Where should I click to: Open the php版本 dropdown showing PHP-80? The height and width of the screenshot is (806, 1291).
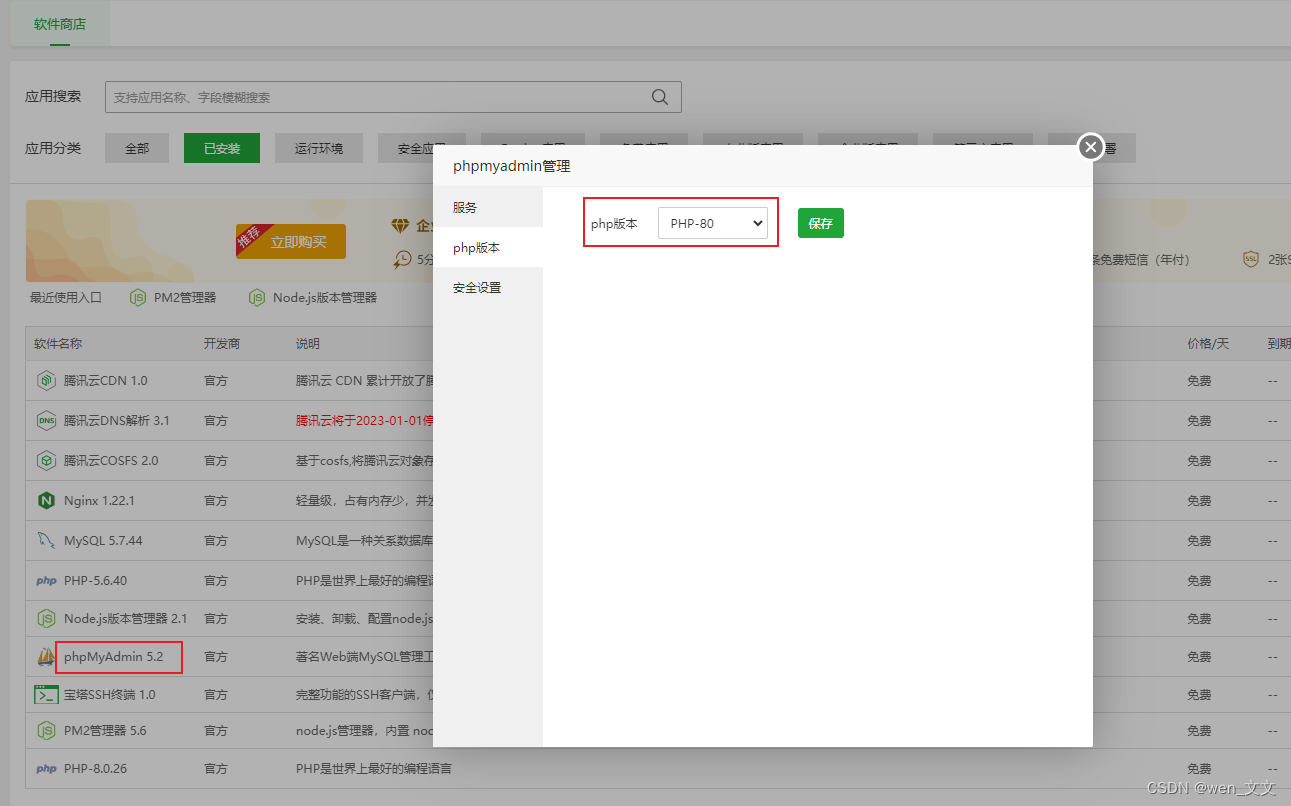click(x=713, y=223)
